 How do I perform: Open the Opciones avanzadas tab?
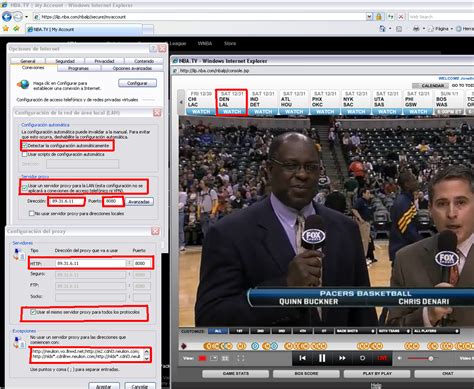coord(132,68)
